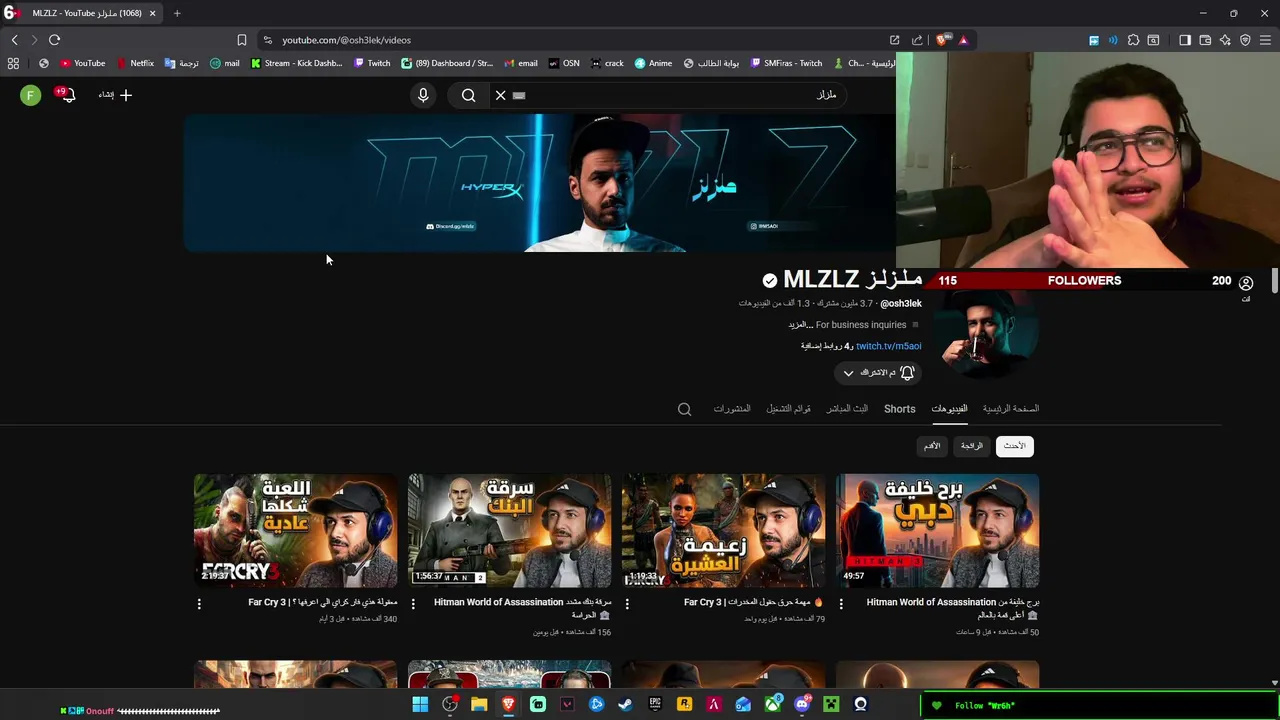
Task: Switch to Shorts channel tab
Action: (899, 409)
